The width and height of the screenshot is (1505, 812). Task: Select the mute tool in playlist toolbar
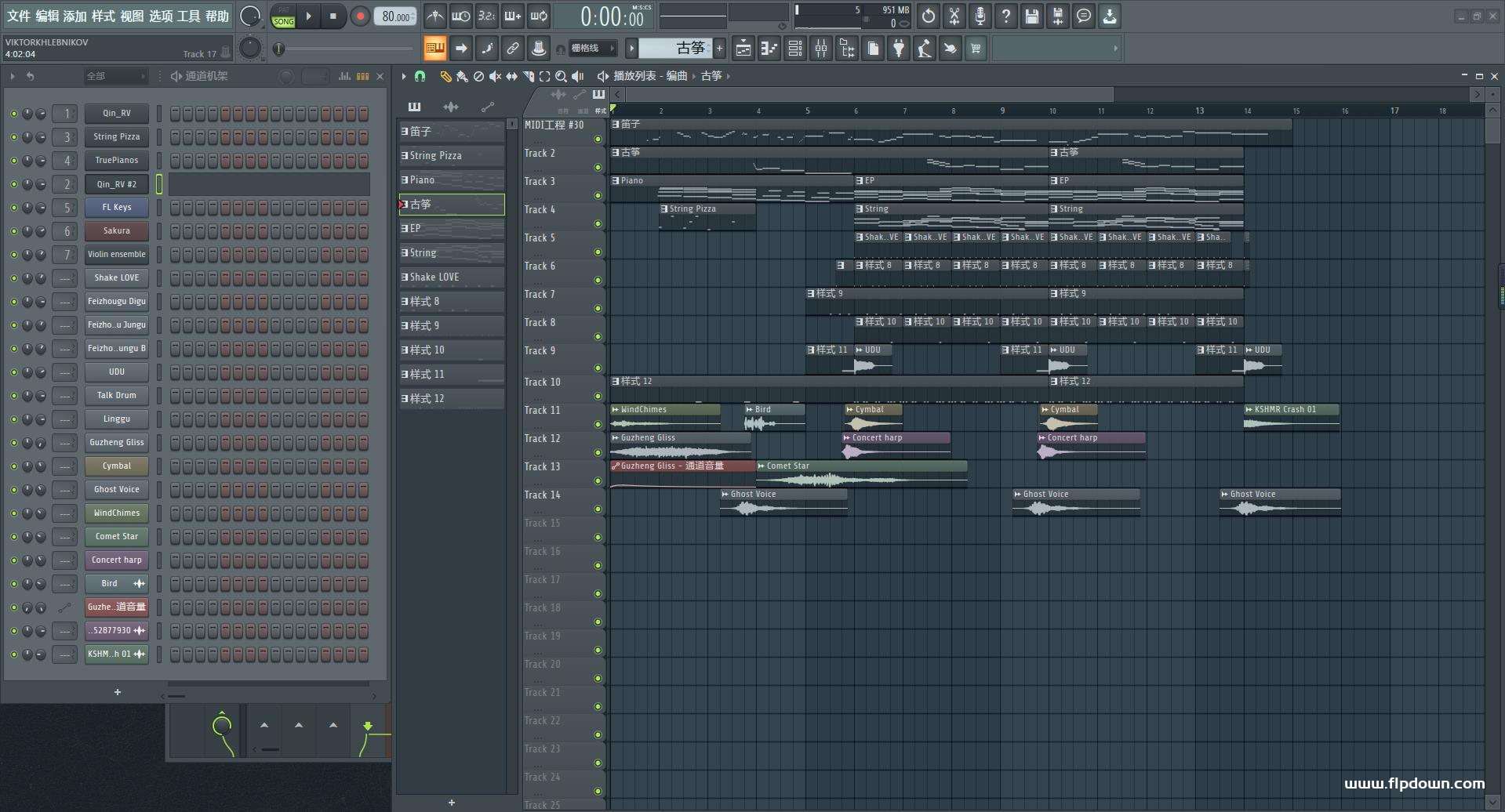pos(495,76)
